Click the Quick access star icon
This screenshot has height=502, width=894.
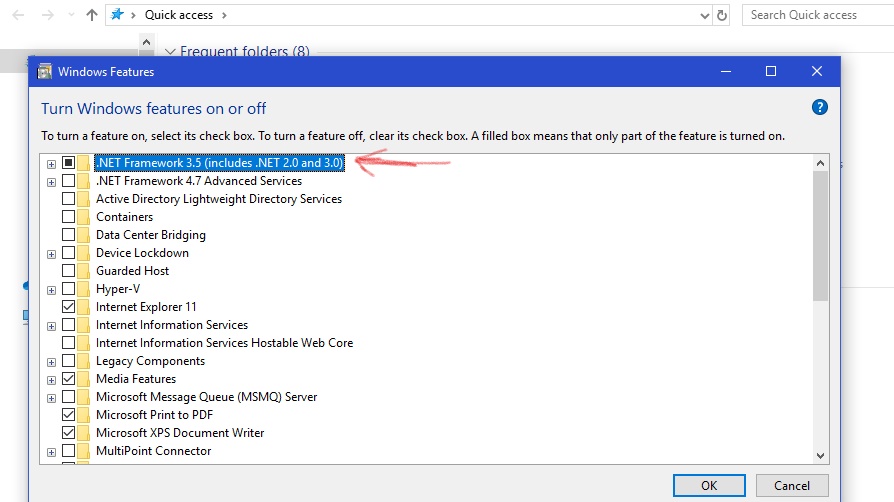[117, 14]
